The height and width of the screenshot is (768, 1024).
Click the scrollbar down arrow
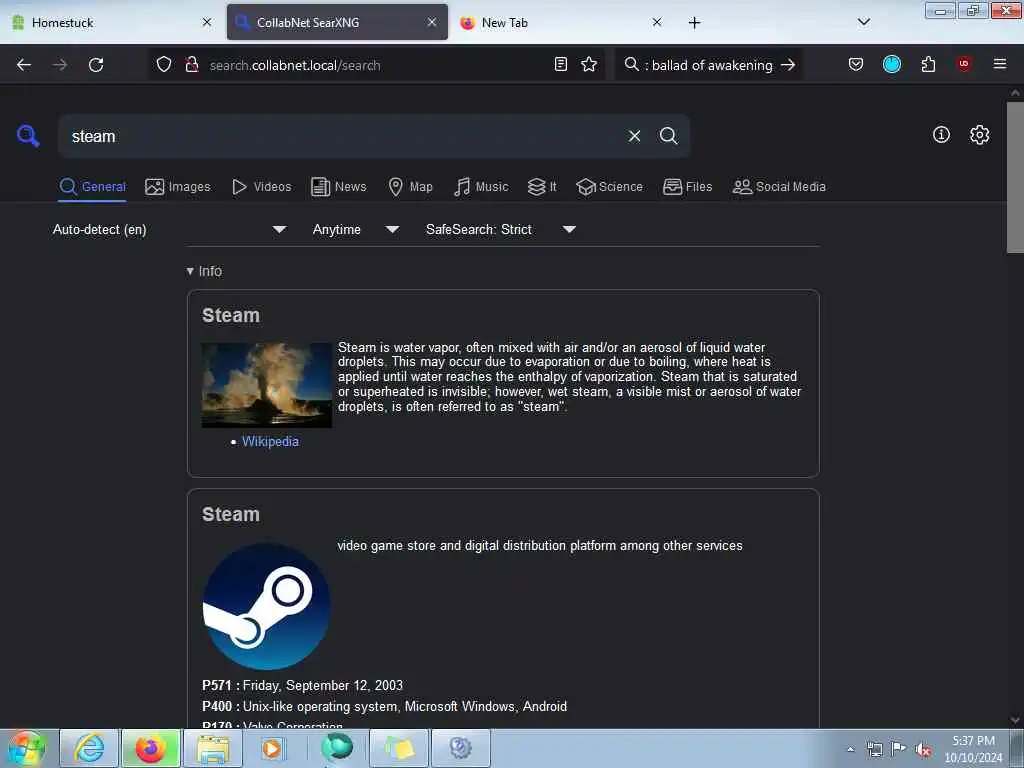click(x=1015, y=720)
